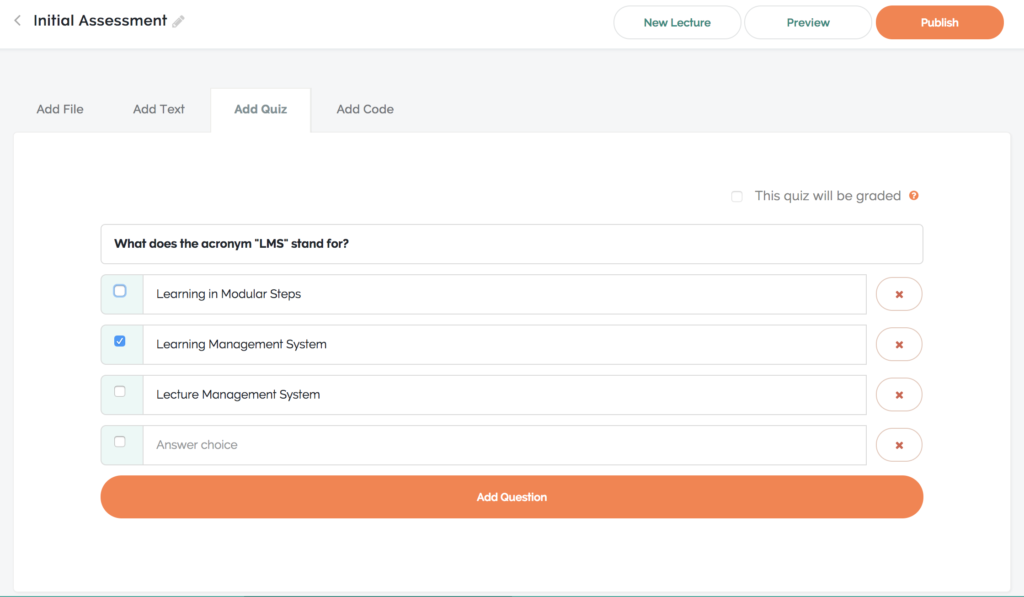Image resolution: width=1024 pixels, height=597 pixels.
Task: Focus the empty 'Answer choice' input
Action: [505, 445]
